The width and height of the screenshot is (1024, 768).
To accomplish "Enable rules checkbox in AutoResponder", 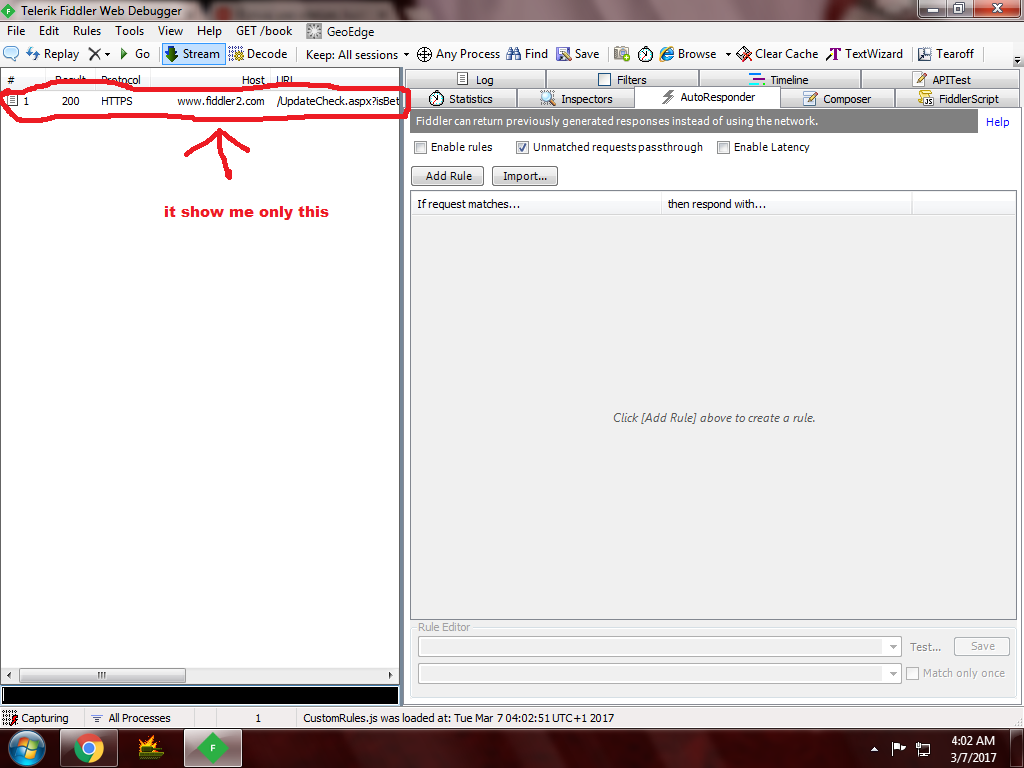I will tap(421, 148).
